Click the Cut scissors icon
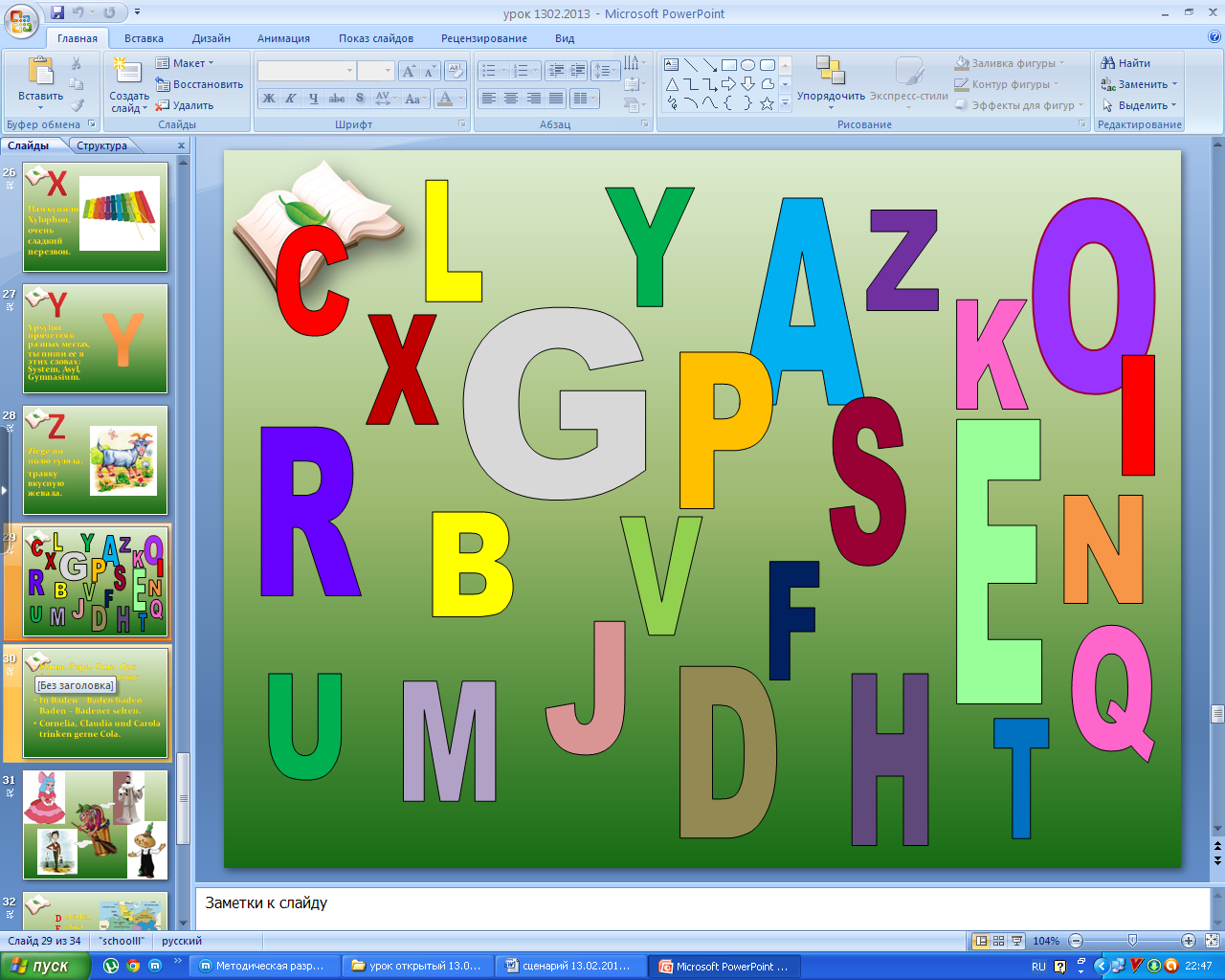 [77, 63]
